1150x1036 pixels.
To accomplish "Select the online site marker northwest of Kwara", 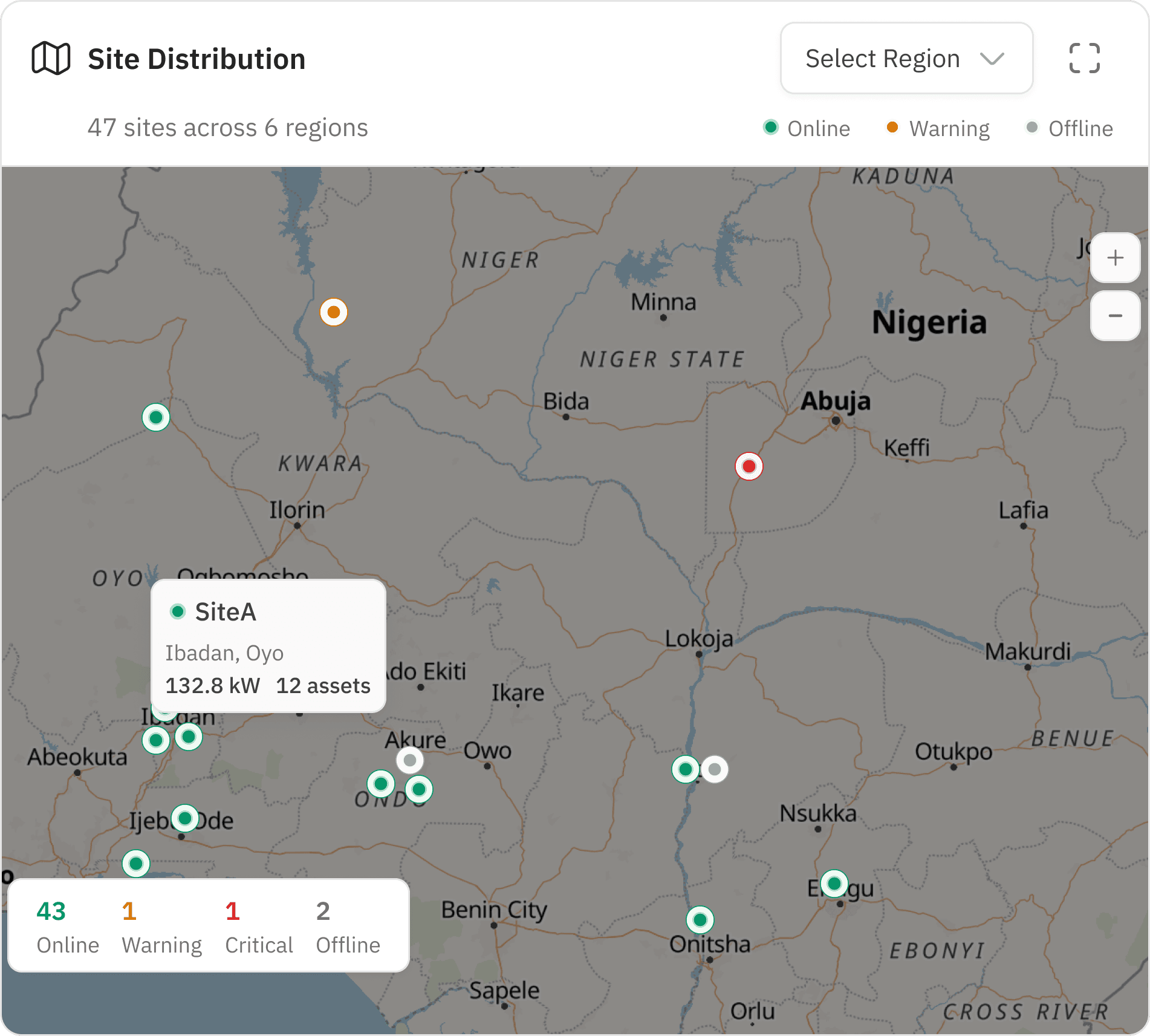I will click(156, 417).
